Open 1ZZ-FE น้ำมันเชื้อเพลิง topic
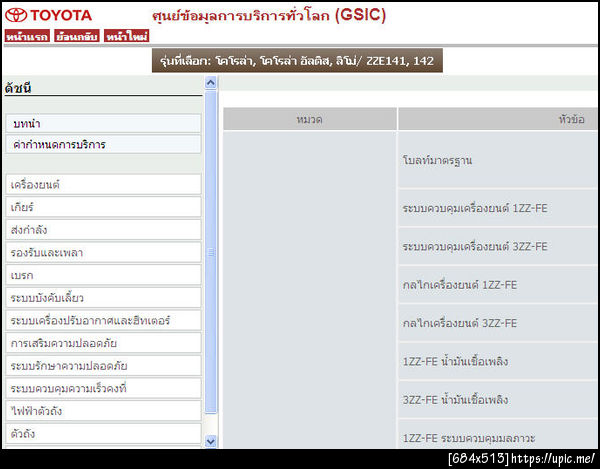The image size is (600, 469). click(498, 361)
